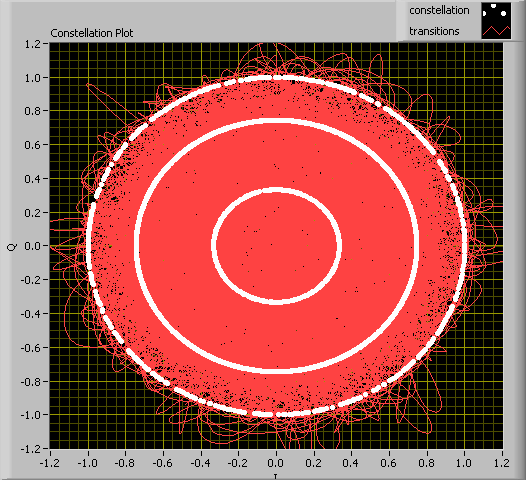The height and width of the screenshot is (480, 526).
Task: Click the 1.2 maximum on the I axis
Action: tap(502, 463)
